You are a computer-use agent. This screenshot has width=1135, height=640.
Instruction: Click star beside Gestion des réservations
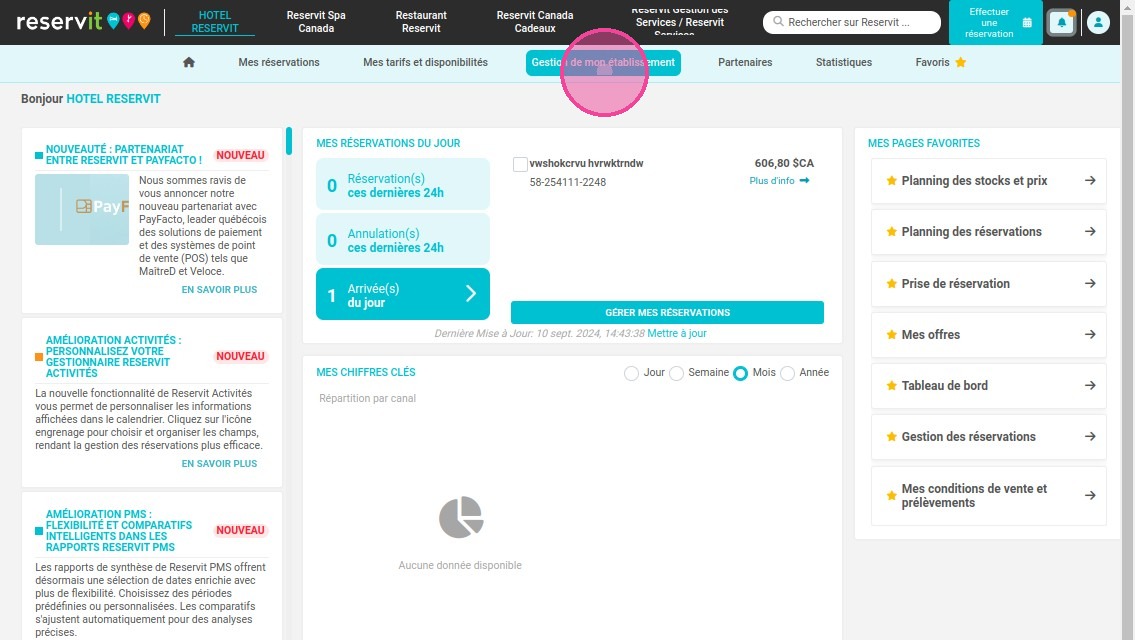point(892,437)
